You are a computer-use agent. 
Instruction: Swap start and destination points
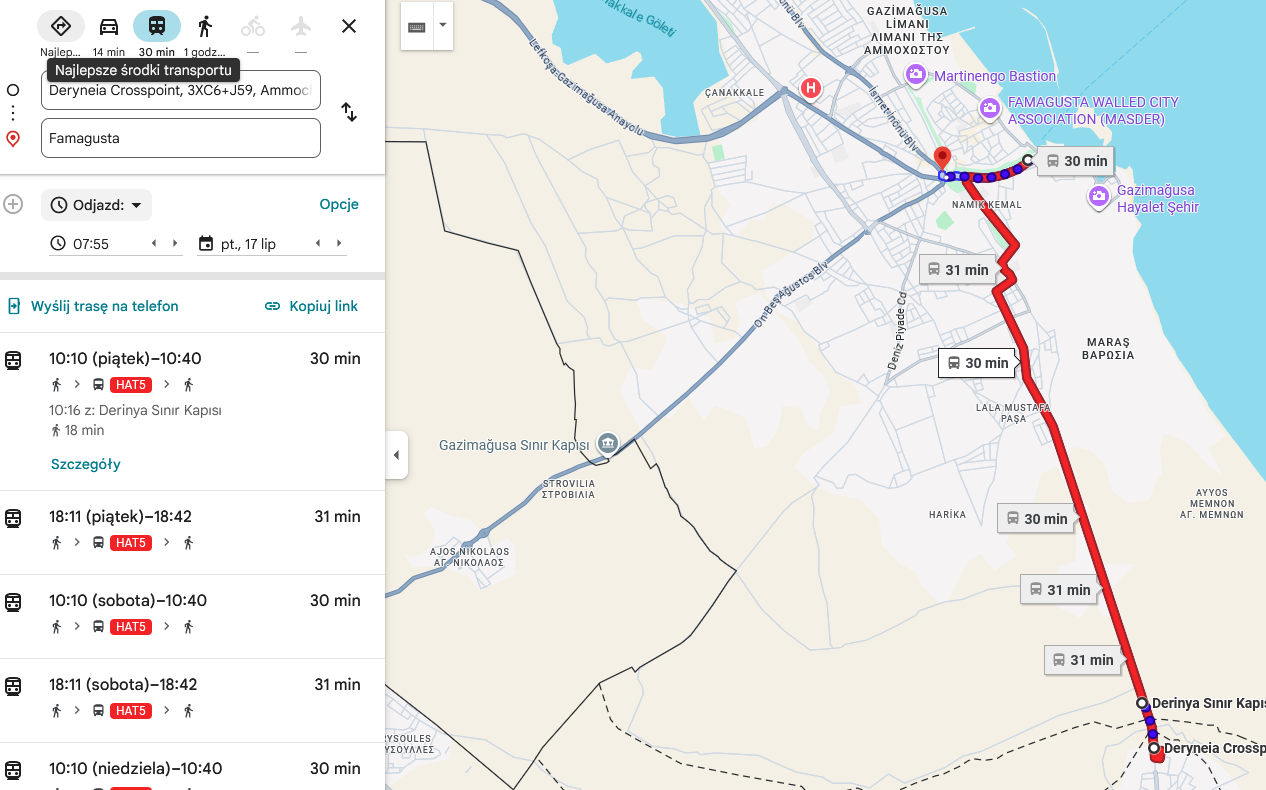[x=349, y=112]
